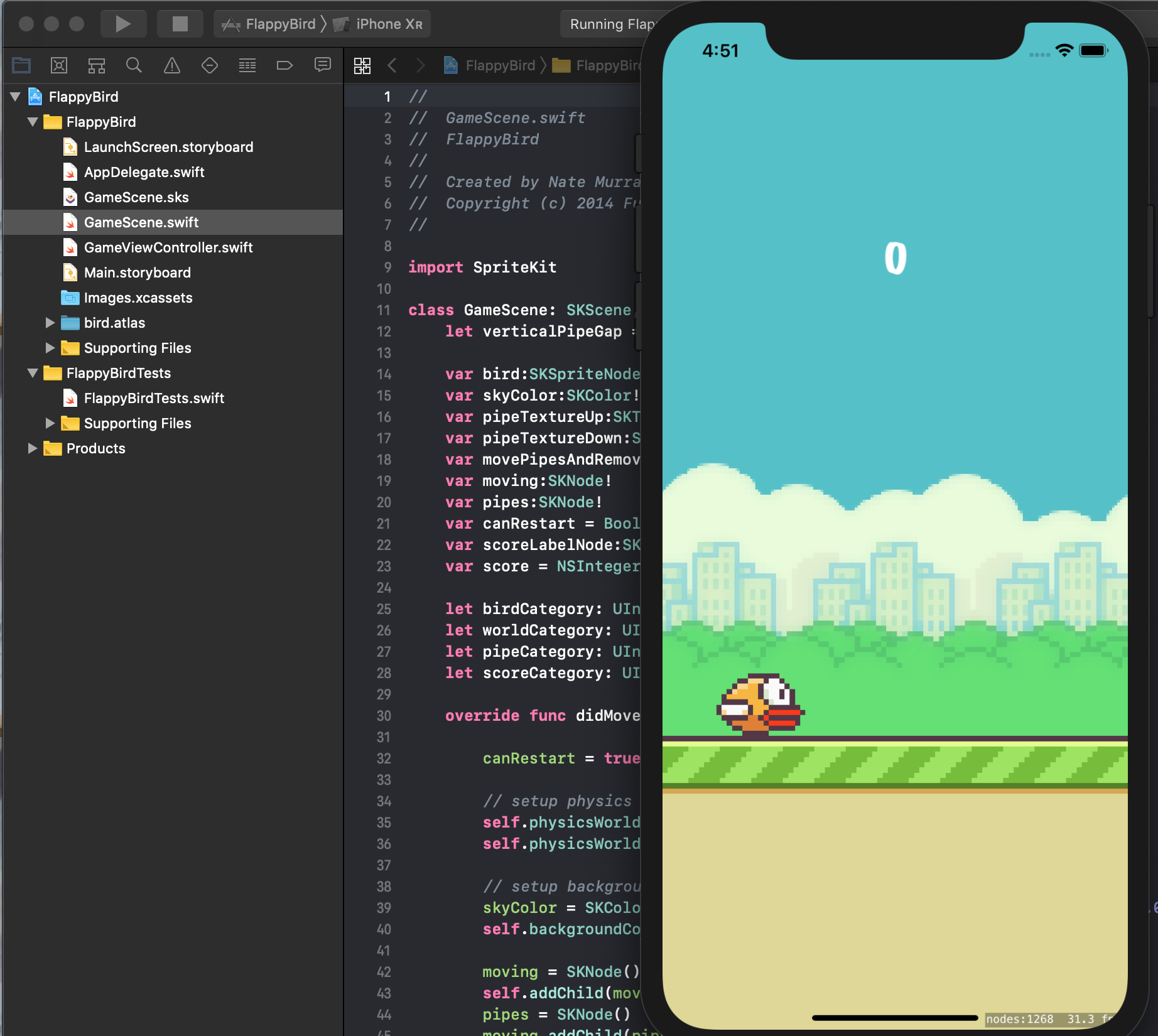Tap the bird in the simulator
1158x1036 pixels.
[x=760, y=704]
